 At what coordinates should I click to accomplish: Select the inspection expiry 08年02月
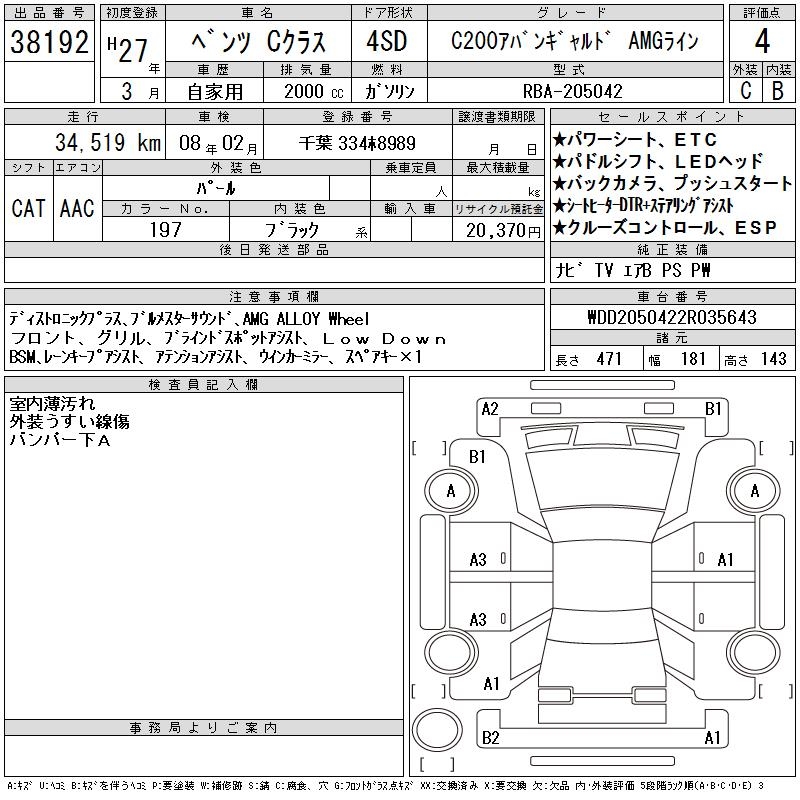[x=218, y=143]
